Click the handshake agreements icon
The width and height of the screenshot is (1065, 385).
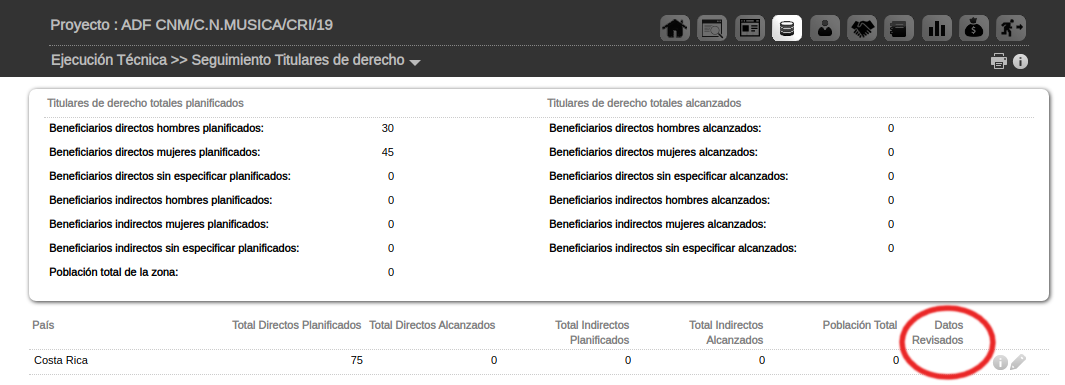click(862, 28)
